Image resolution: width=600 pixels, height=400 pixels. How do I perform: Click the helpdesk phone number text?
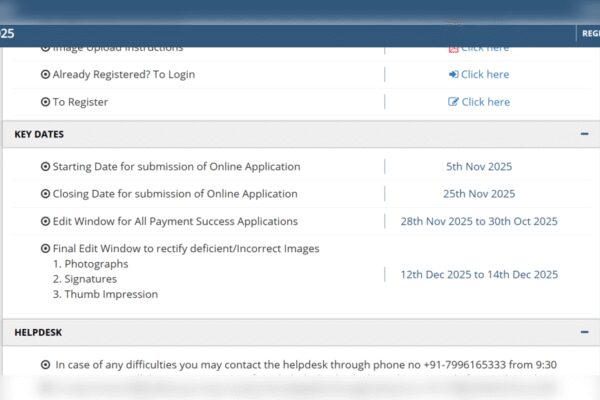click(x=465, y=364)
